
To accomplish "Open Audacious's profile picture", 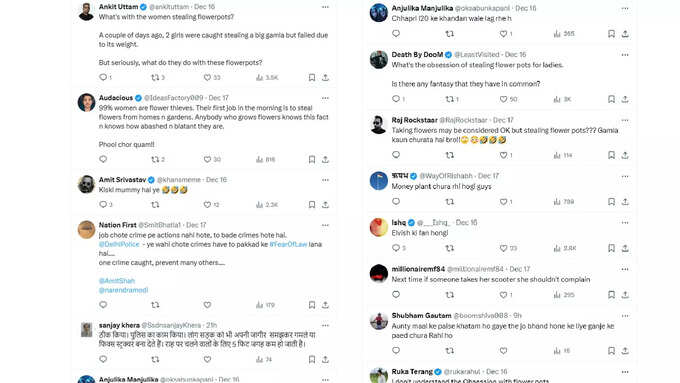I will coord(86,103).
